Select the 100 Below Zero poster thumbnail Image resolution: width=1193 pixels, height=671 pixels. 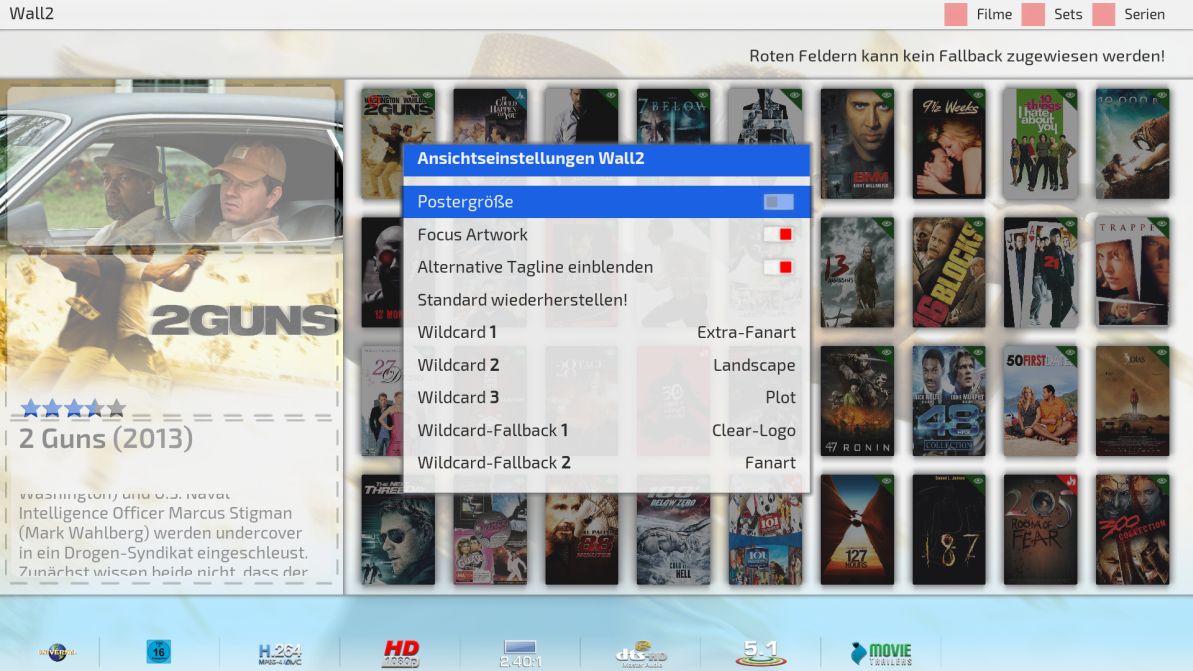pyautogui.click(x=673, y=539)
